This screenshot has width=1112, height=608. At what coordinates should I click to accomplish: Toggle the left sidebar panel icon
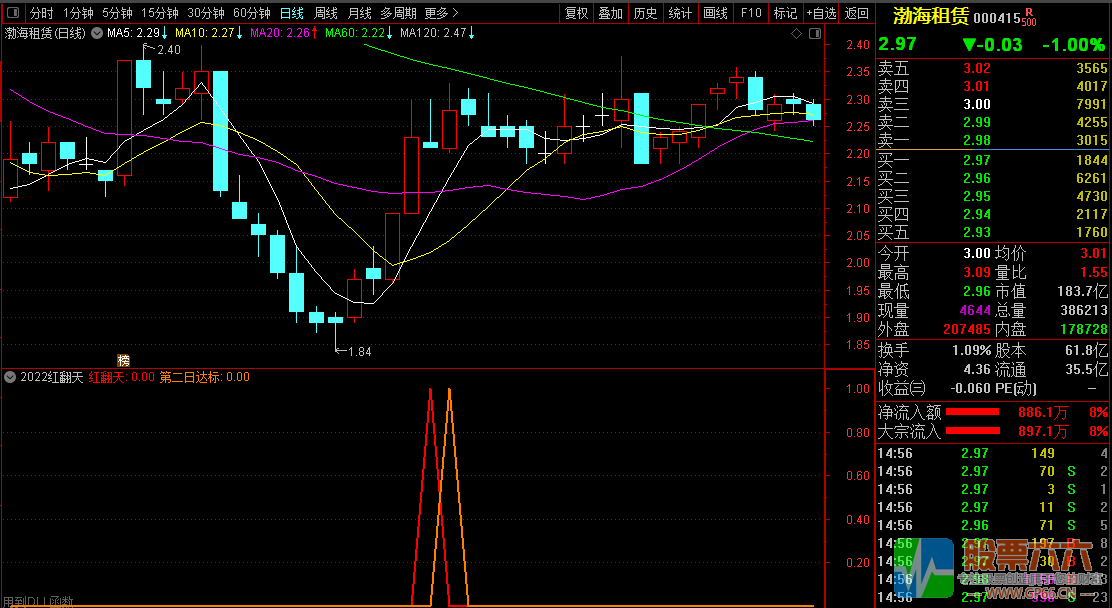click(x=12, y=13)
